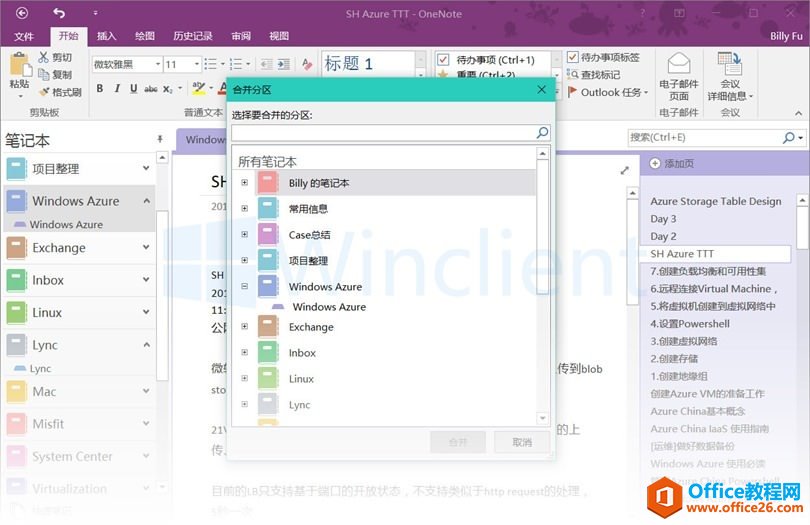This screenshot has height=525, width=810.
Task: Collapse Windows Azure notebook in sidebar
Action: (x=147, y=200)
